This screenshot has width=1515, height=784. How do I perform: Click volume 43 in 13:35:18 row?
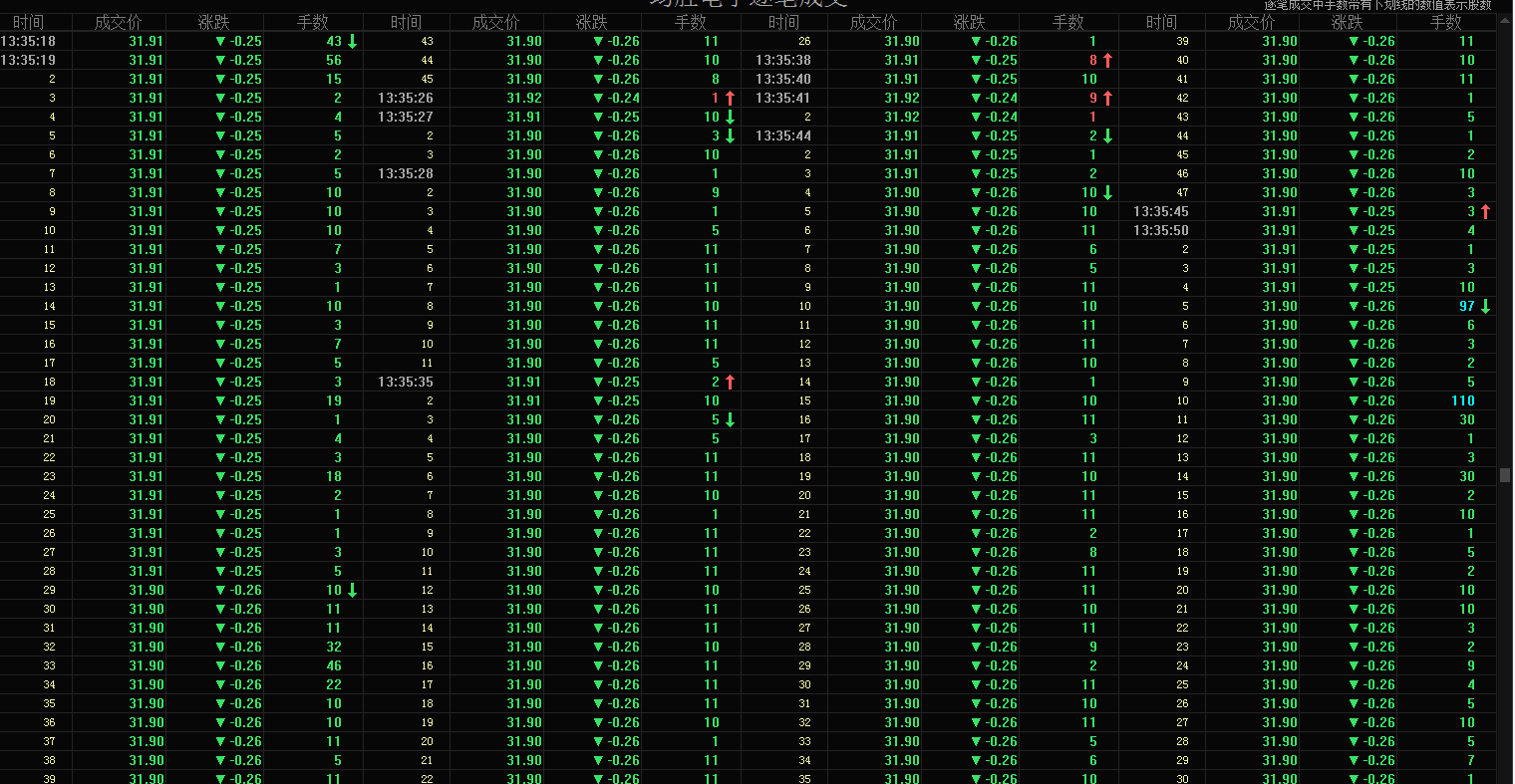[334, 42]
